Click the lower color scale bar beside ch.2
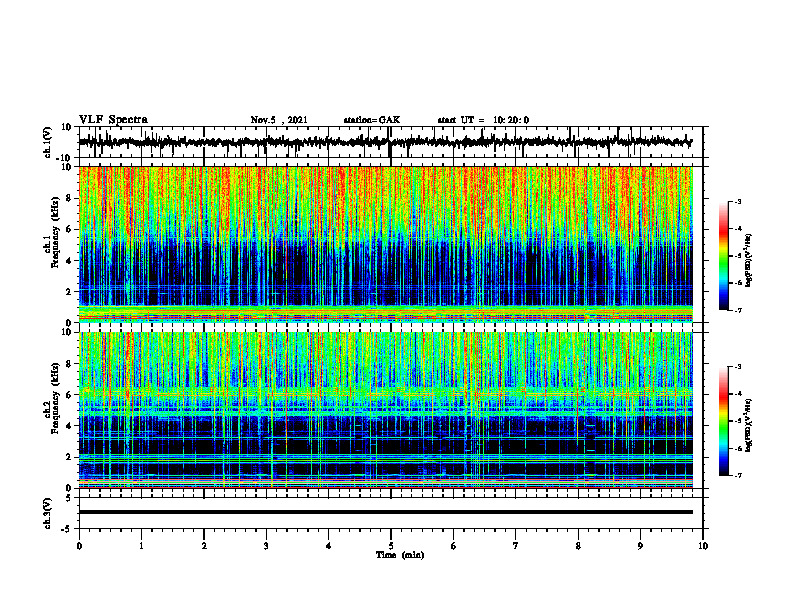The height and width of the screenshot is (612, 792). (x=723, y=421)
